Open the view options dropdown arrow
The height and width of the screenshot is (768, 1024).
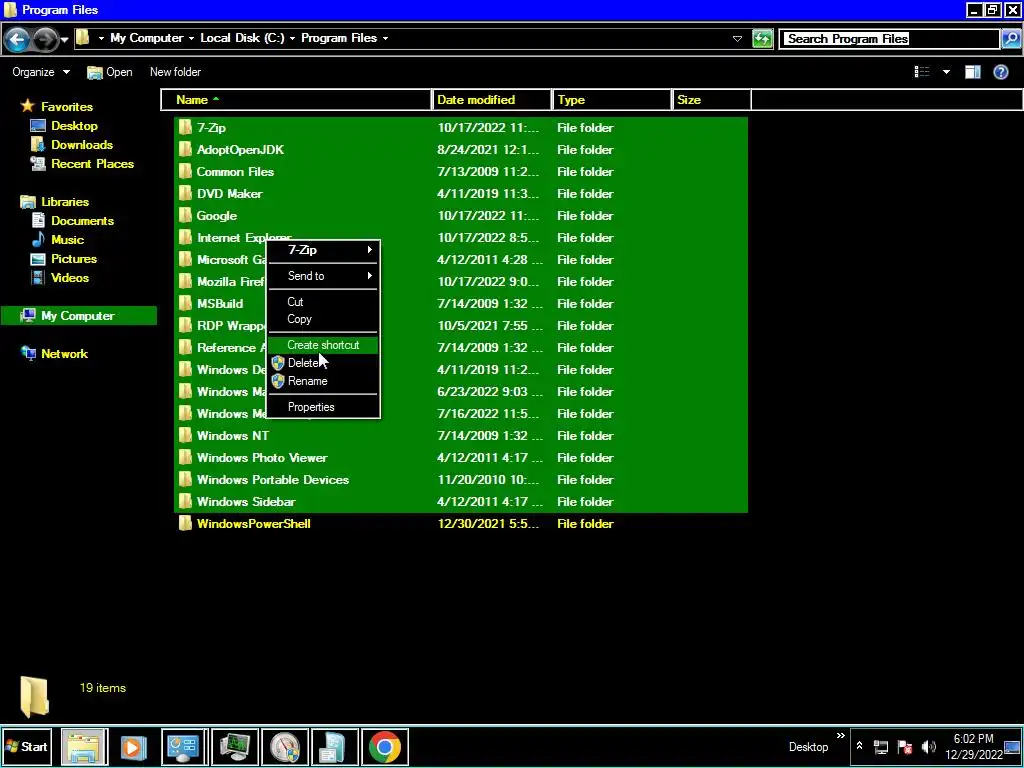(946, 72)
